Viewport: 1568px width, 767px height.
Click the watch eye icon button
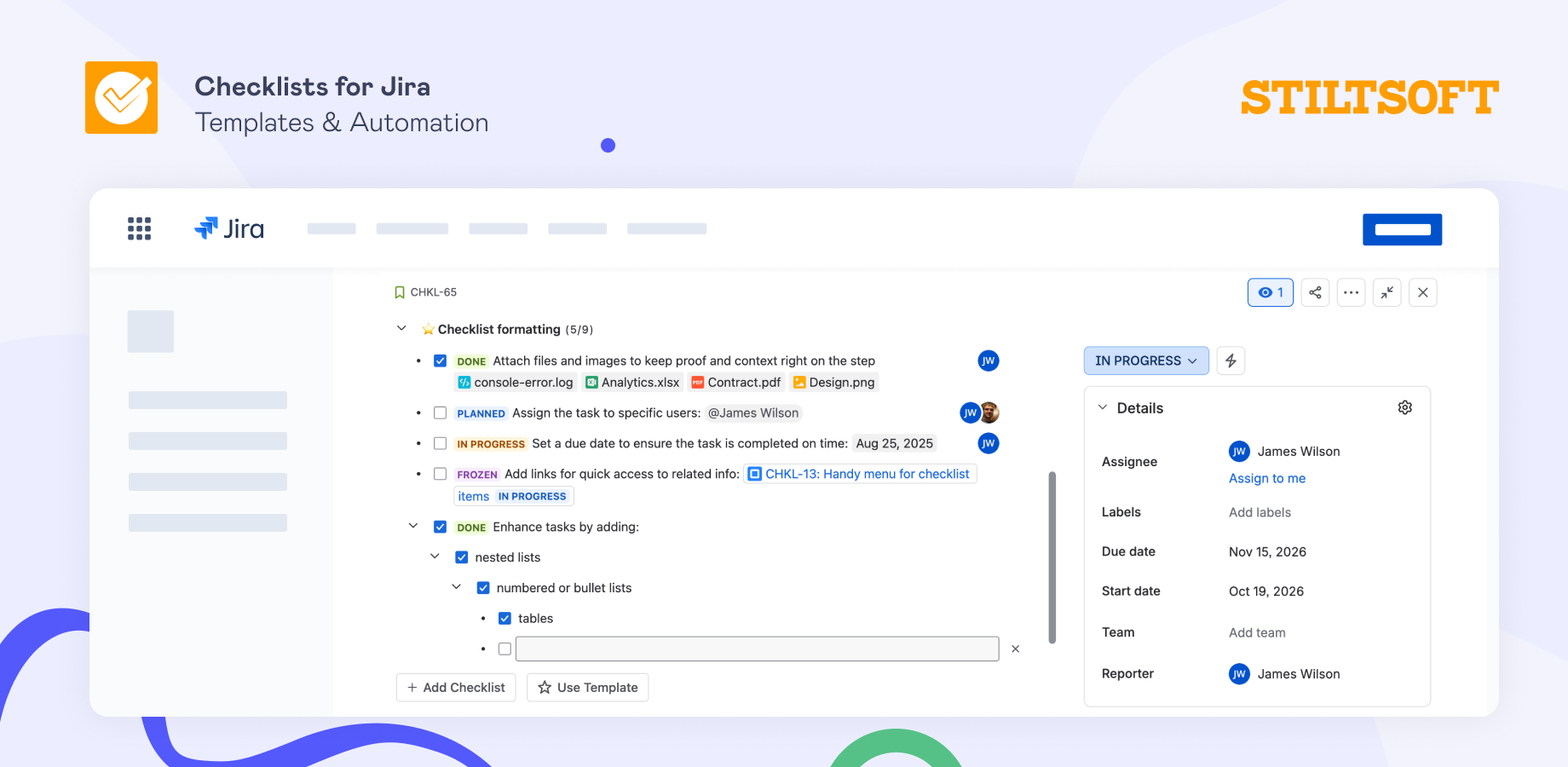(x=1271, y=292)
